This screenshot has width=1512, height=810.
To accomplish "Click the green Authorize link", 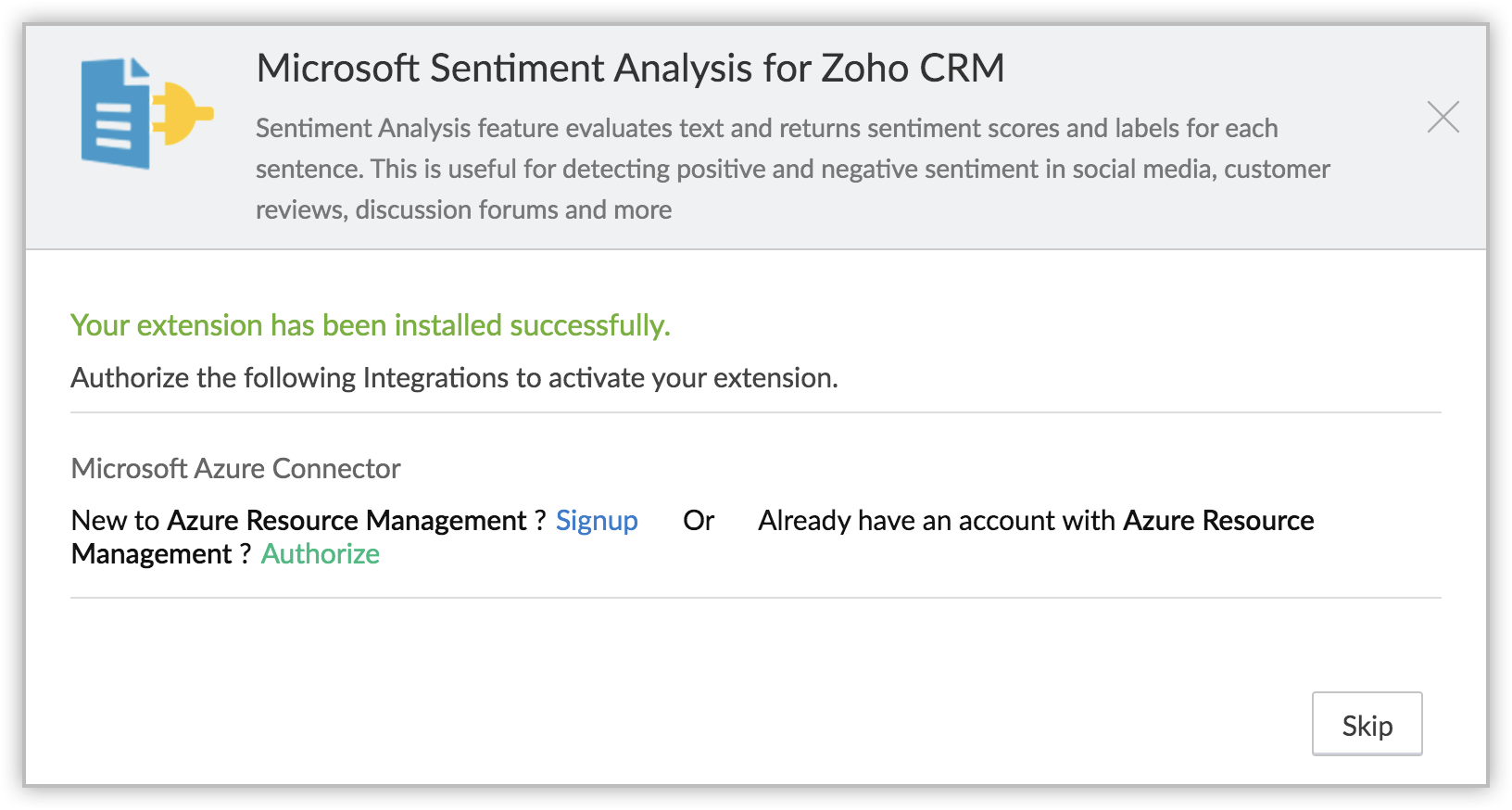I will (x=321, y=554).
